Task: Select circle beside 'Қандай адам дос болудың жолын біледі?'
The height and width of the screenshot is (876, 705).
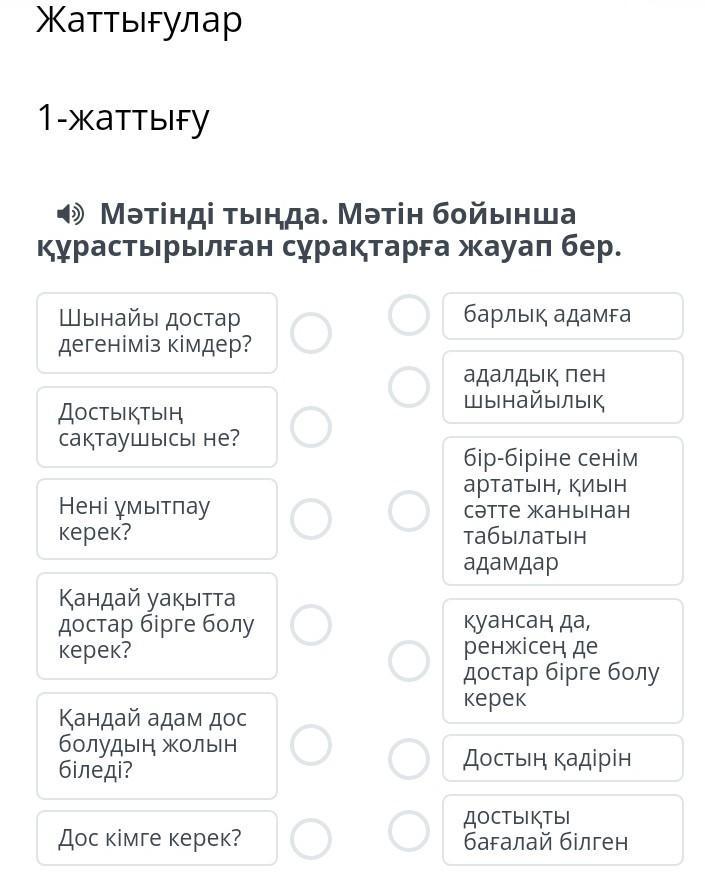Action: coord(311,745)
